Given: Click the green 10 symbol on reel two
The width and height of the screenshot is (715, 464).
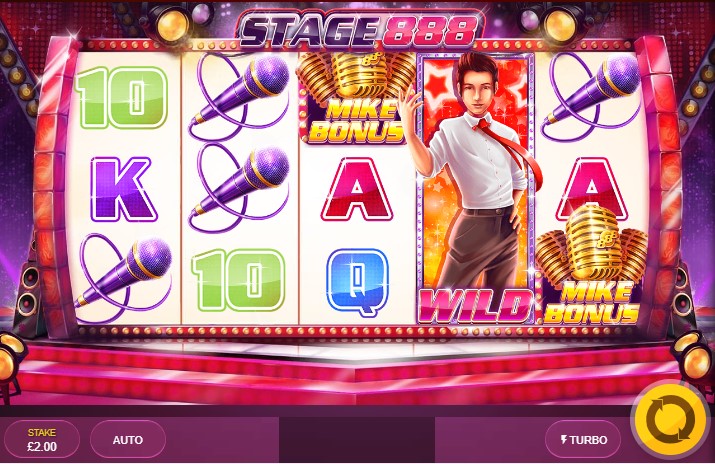Looking at the screenshot, I should click(238, 280).
